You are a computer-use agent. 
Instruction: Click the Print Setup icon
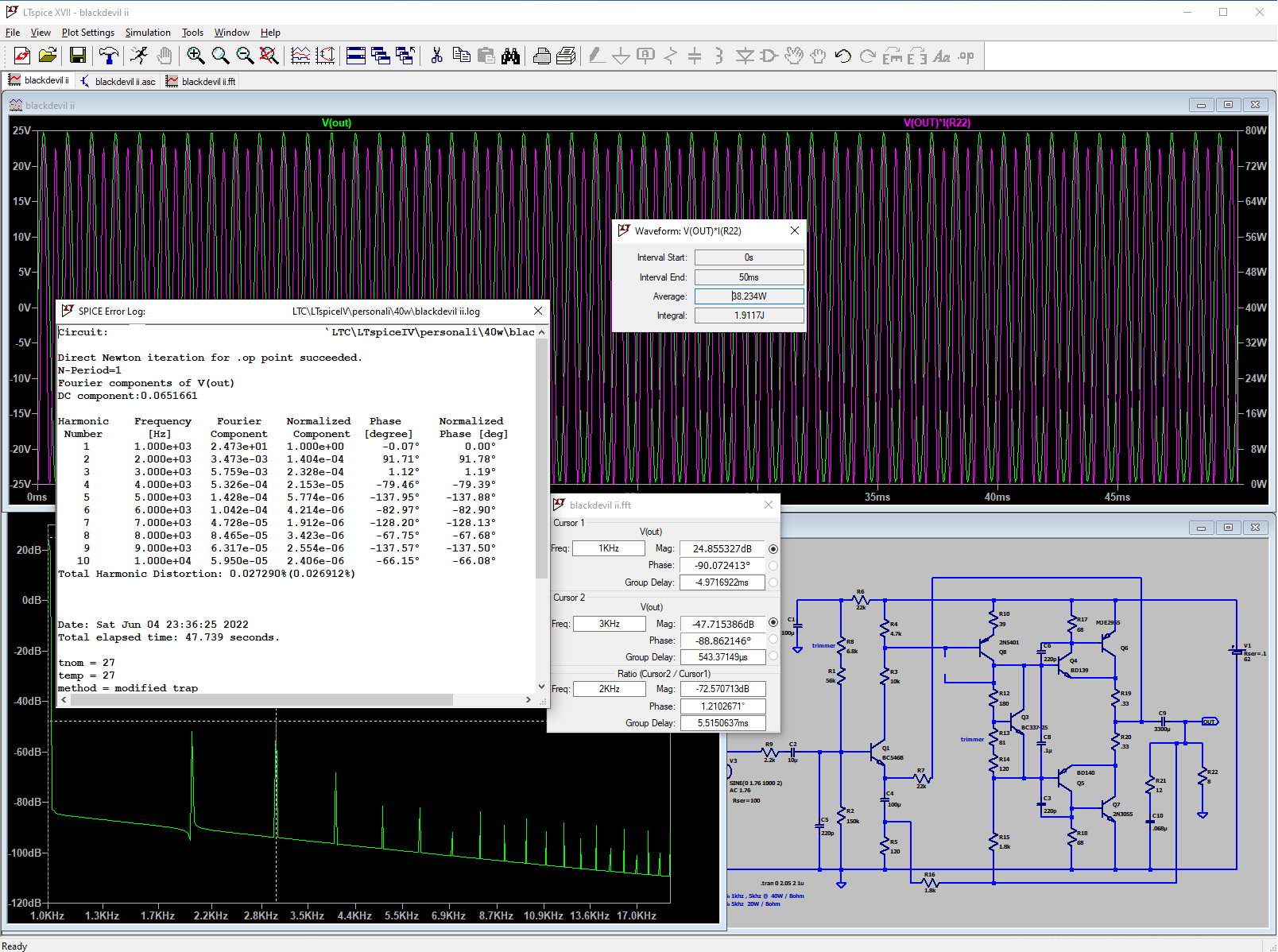(542, 56)
